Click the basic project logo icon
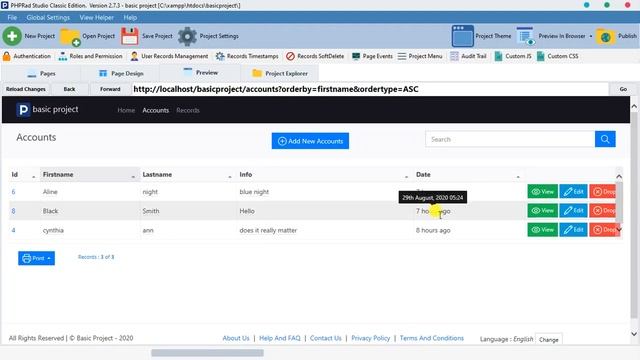The width and height of the screenshot is (640, 360). click(23, 109)
